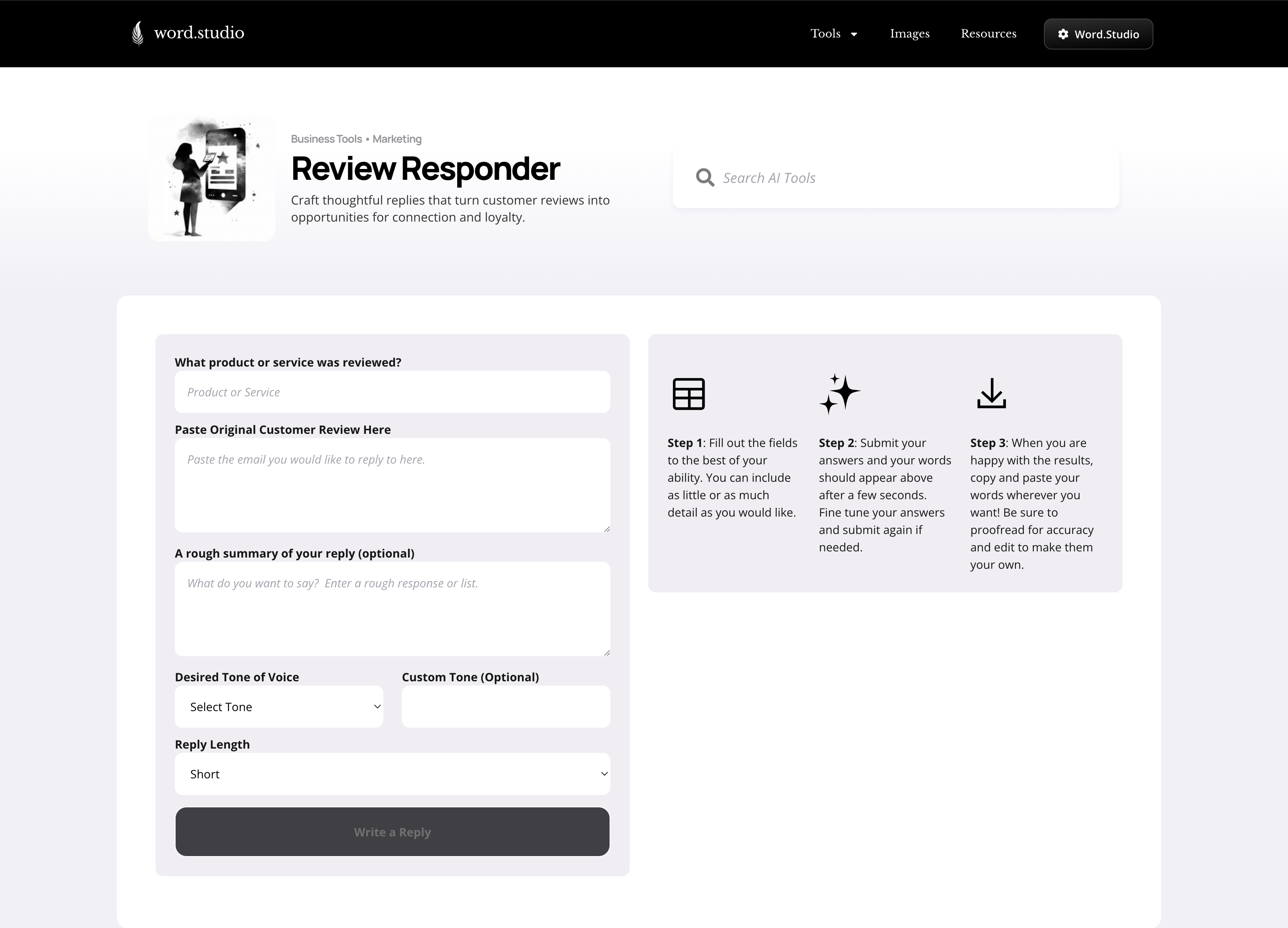Focus the Custom Tone optional input field
This screenshot has width=1288, height=928.
(506, 707)
